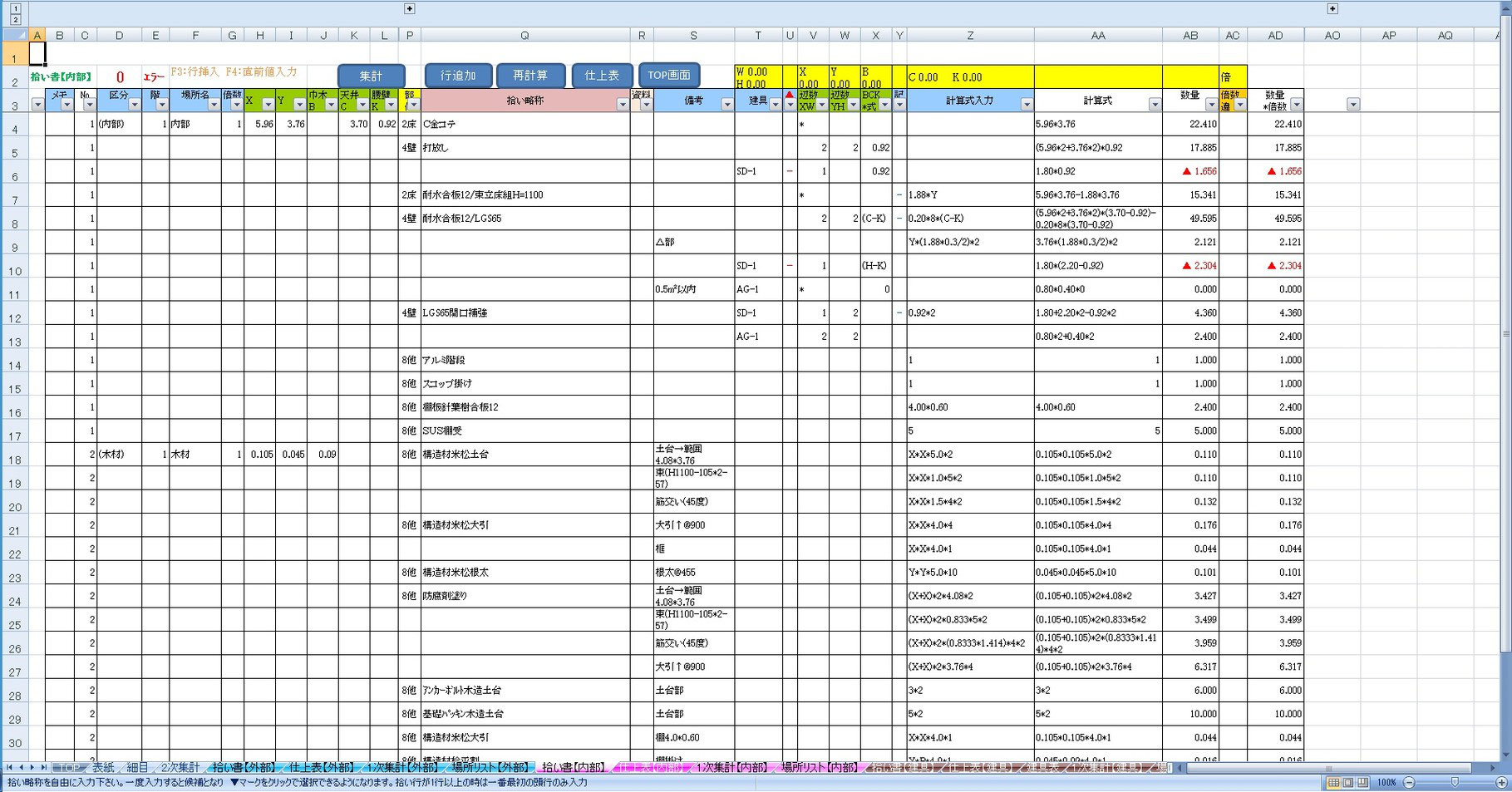Viewport: 1512px width, 792px height.
Task: Click zoom out minus button
Action: tap(1409, 783)
